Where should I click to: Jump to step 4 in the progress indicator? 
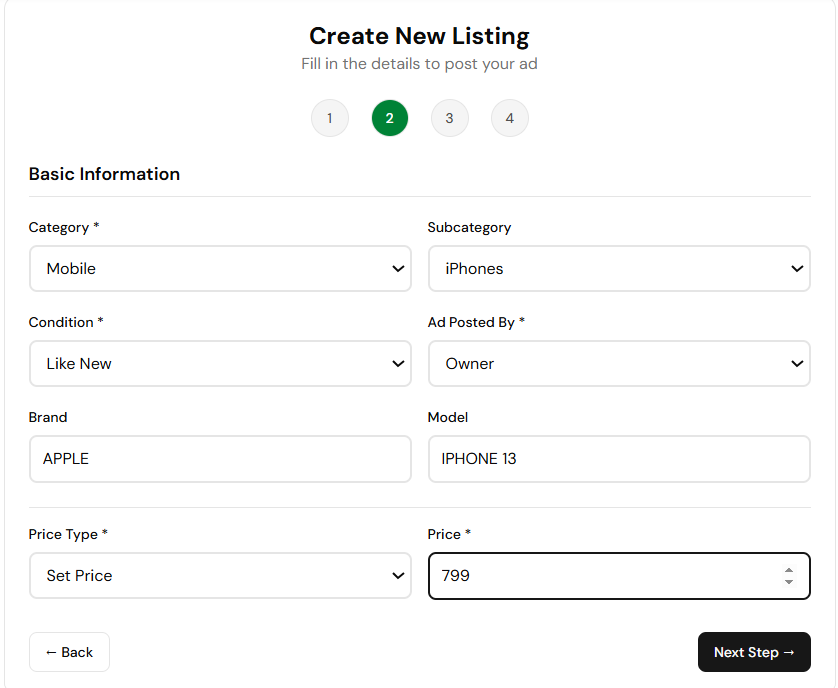pyautogui.click(x=510, y=118)
